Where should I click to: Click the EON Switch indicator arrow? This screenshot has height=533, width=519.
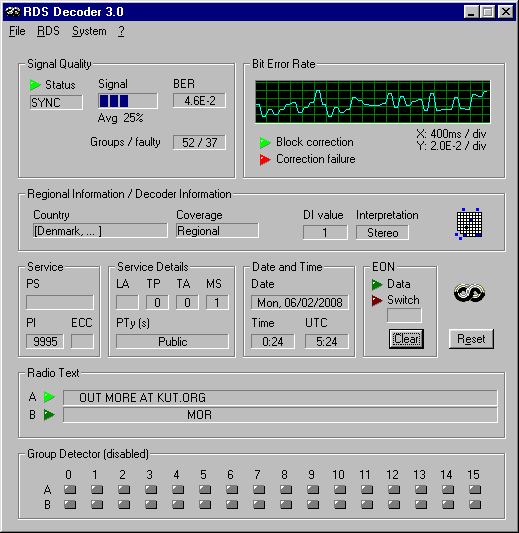[377, 300]
